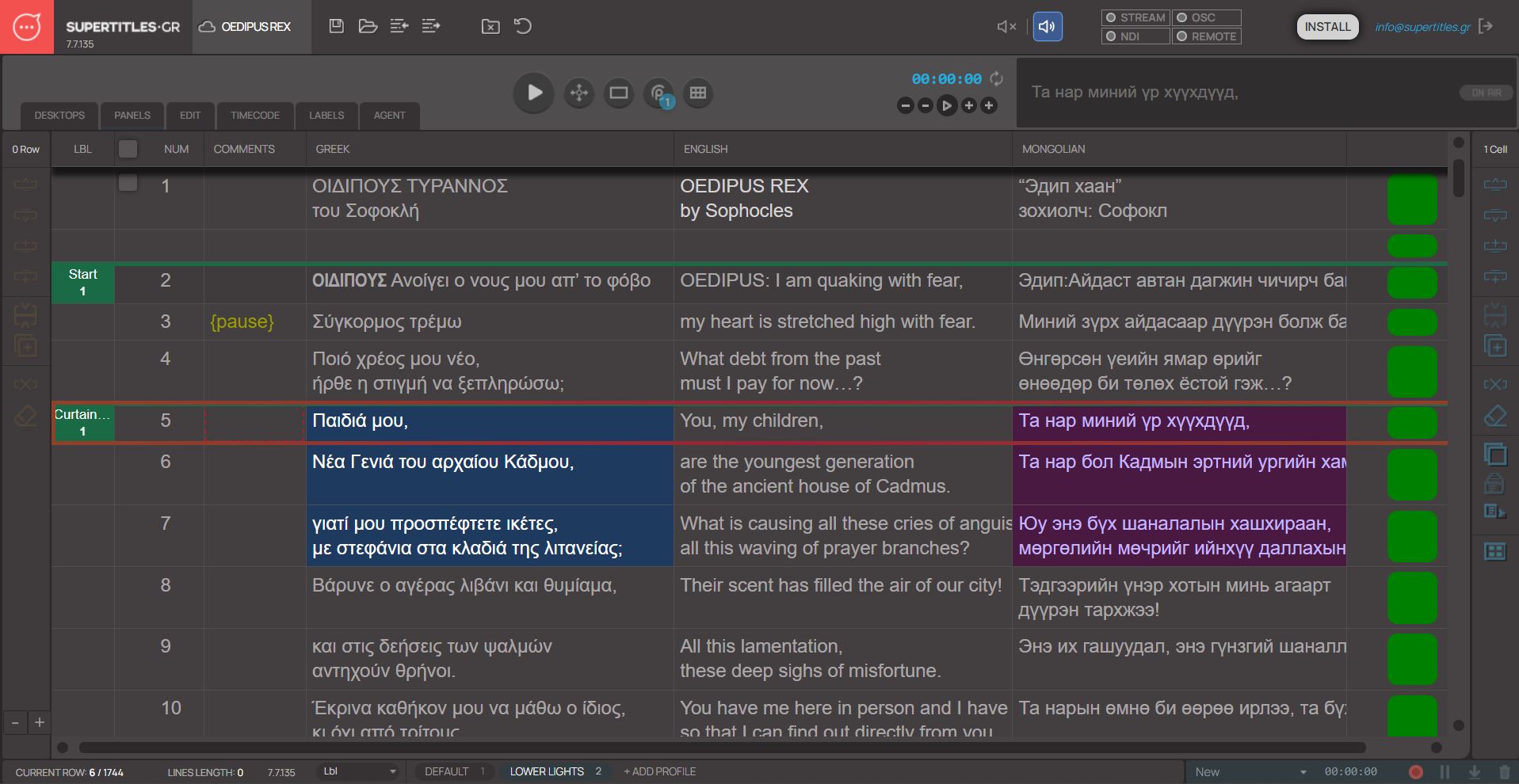Expand the New dropdown in the status bar

coord(1250,771)
